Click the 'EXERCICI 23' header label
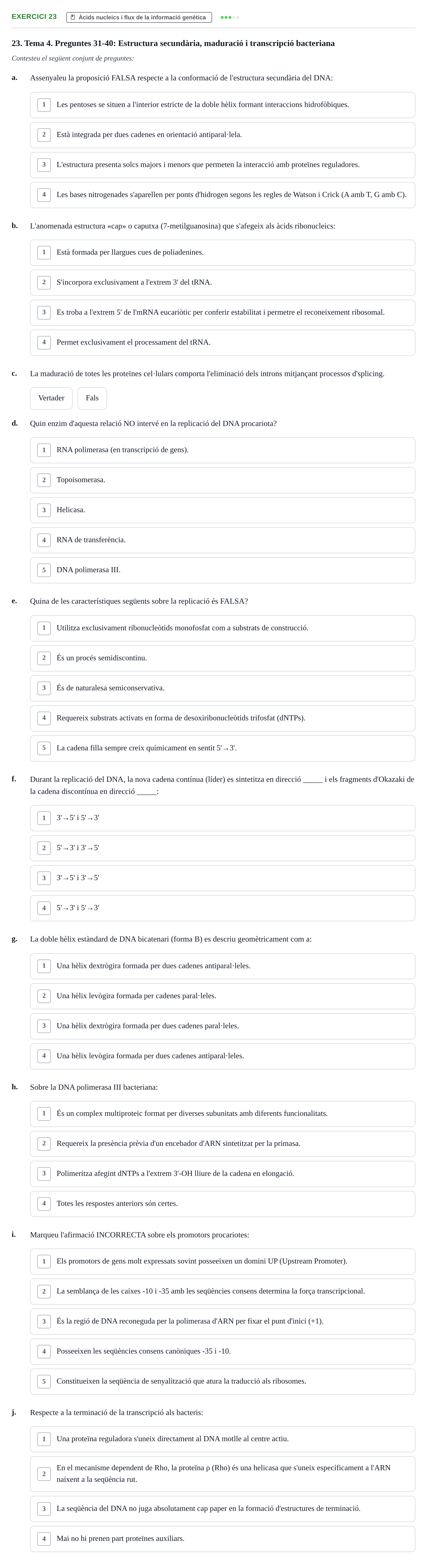 34,17
